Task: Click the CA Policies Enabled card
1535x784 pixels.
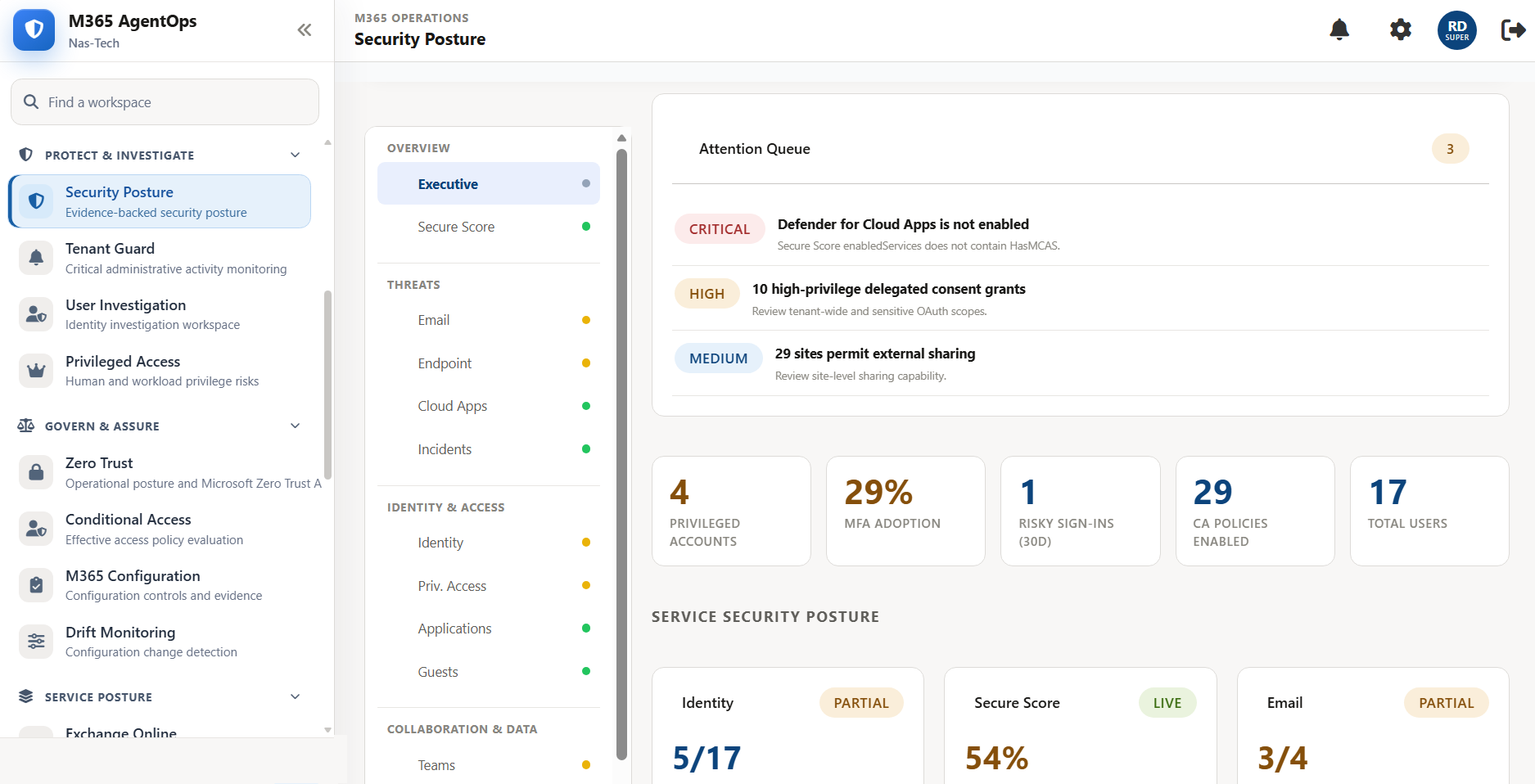Action: [1255, 511]
